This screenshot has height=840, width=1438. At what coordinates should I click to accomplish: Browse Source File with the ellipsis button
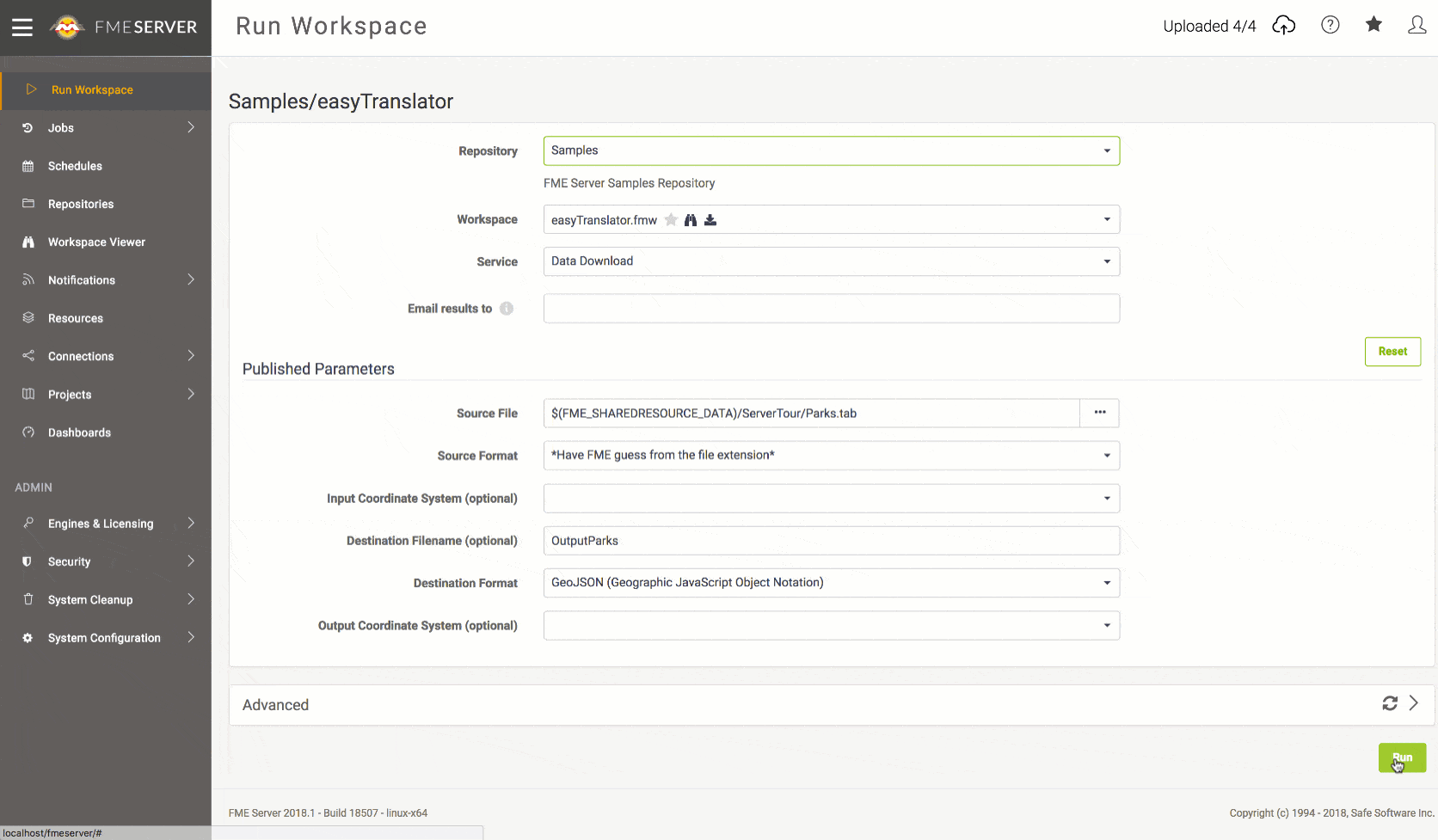pos(1100,413)
